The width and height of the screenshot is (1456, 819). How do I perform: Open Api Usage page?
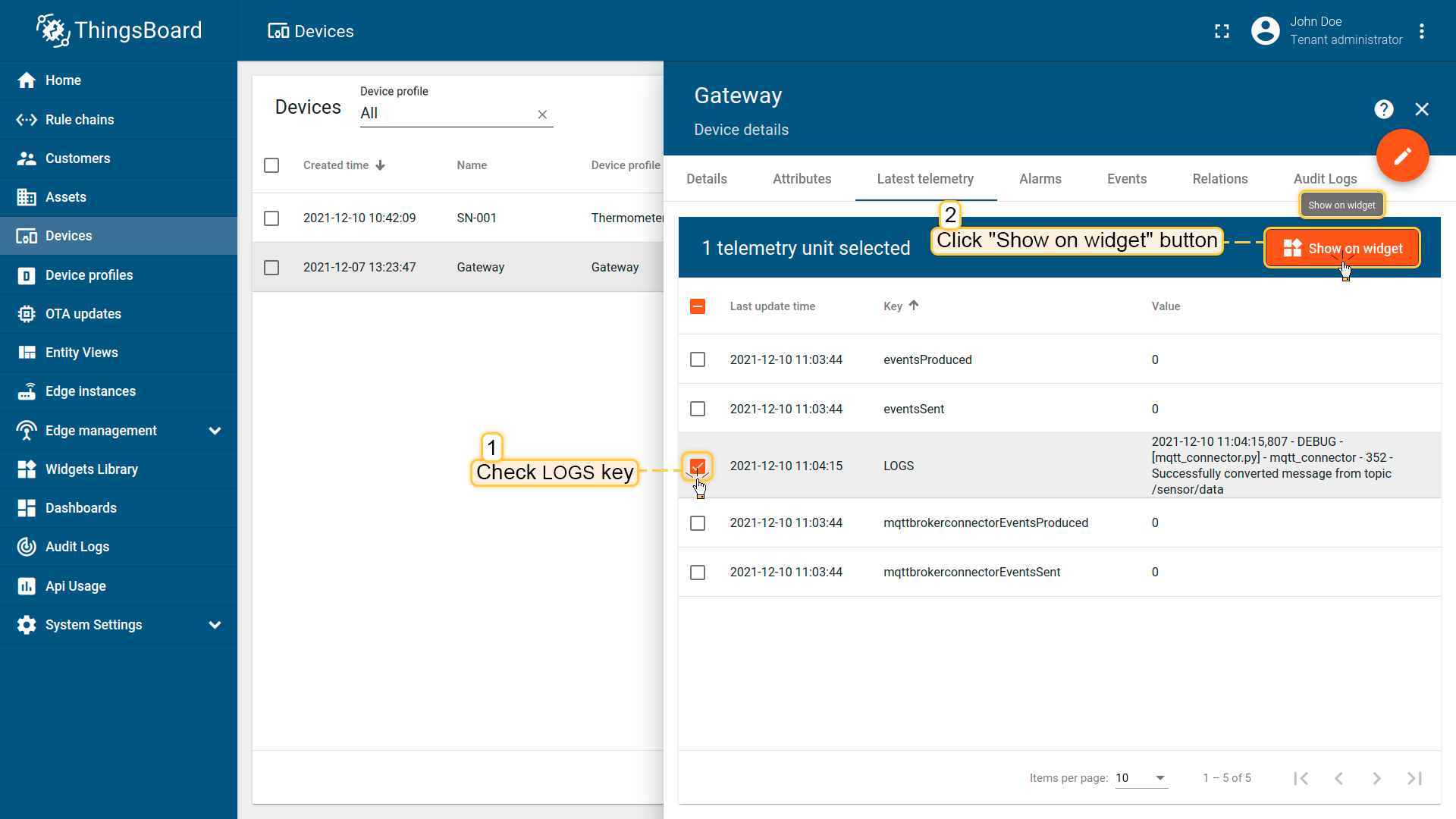pyautogui.click(x=118, y=586)
